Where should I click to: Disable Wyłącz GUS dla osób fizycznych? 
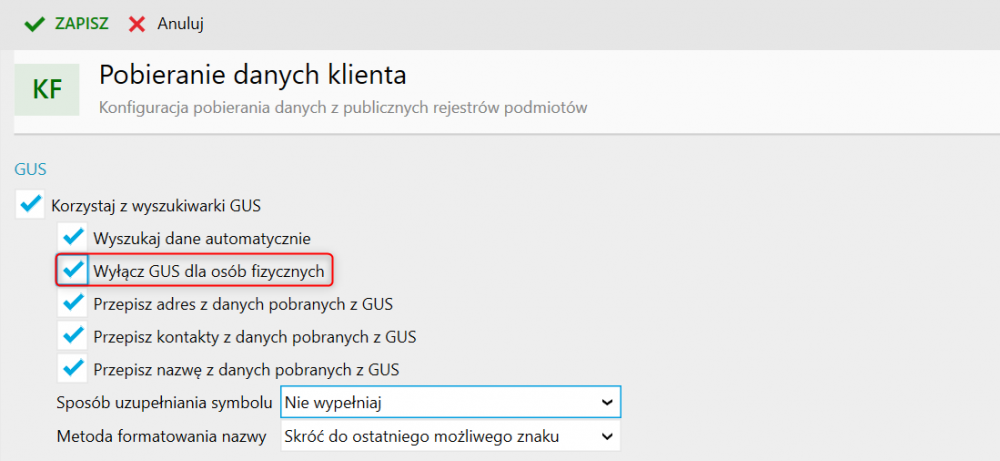(72, 270)
